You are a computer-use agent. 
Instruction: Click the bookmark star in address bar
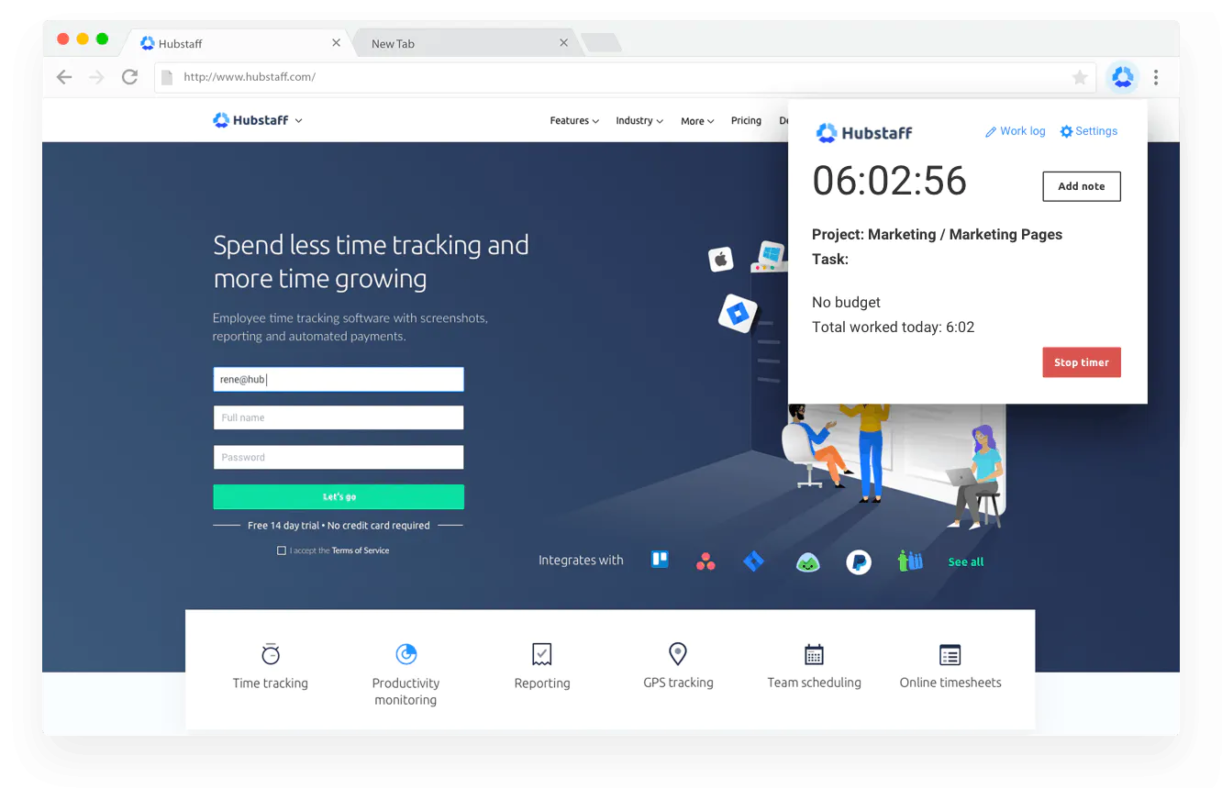pos(1080,77)
